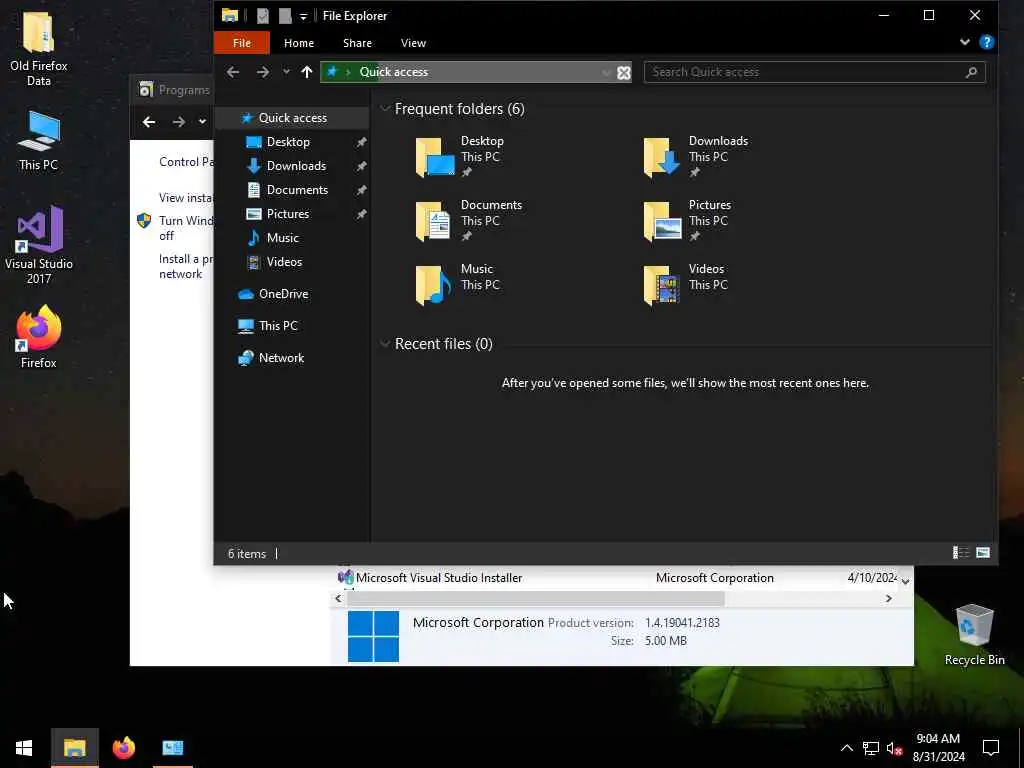Go up one level in File Explorer
The image size is (1024, 768).
coord(307,72)
